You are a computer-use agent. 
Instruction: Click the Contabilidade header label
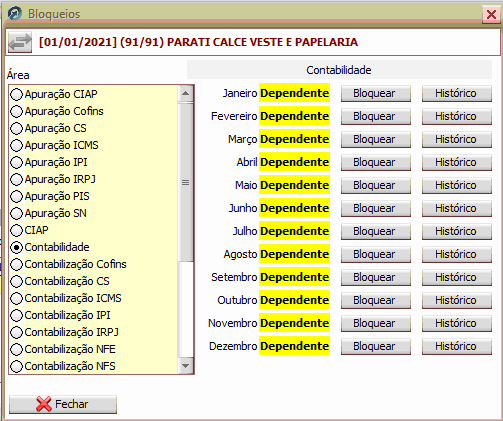[339, 70]
